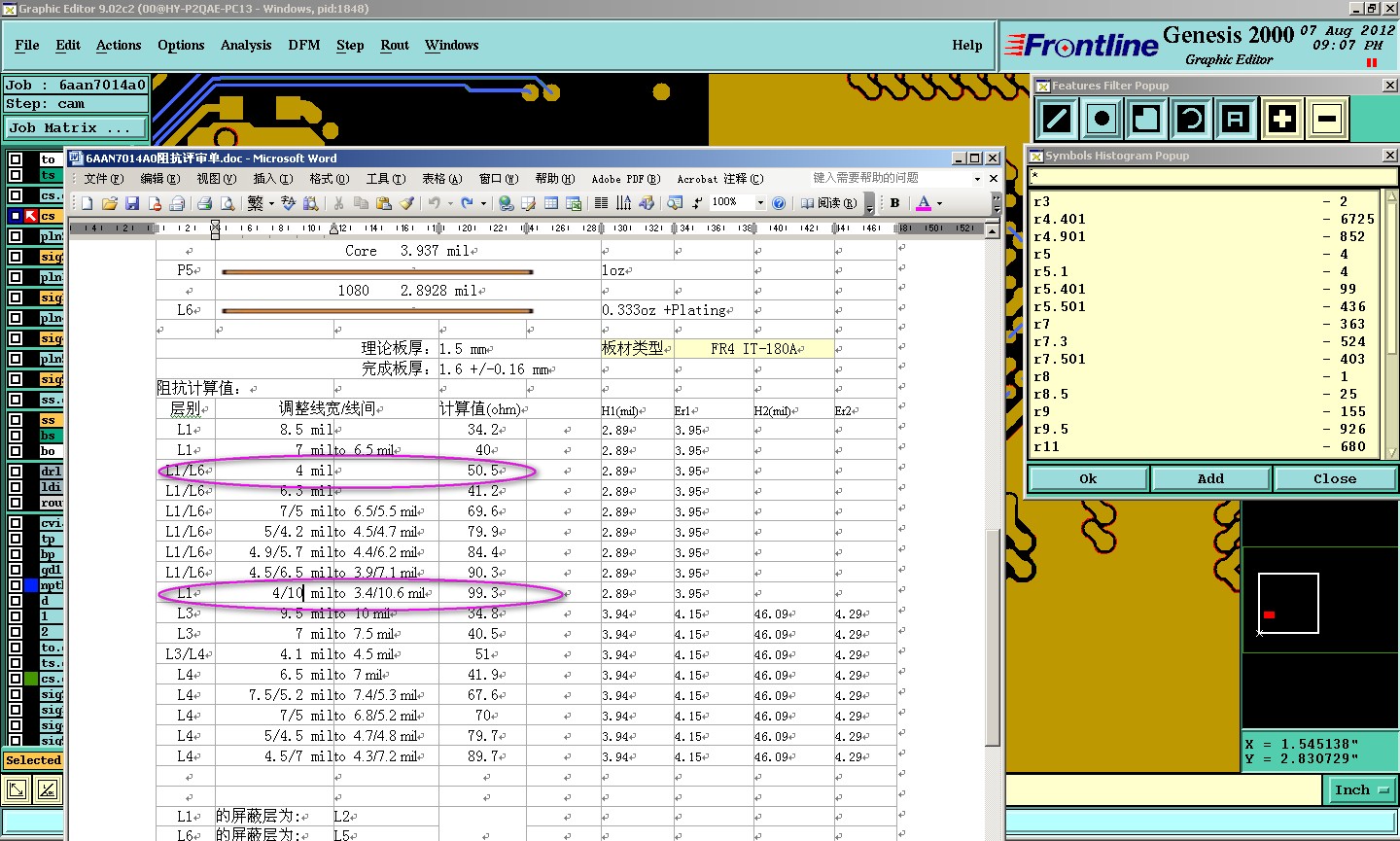
Task: Click the Insert Table icon in Word
Action: click(551, 203)
